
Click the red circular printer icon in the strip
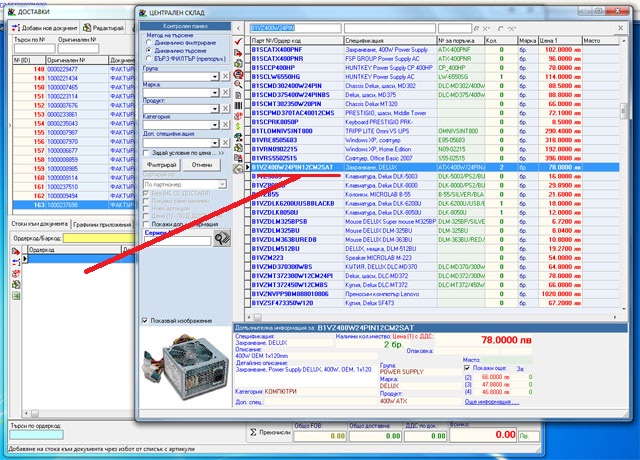click(238, 74)
